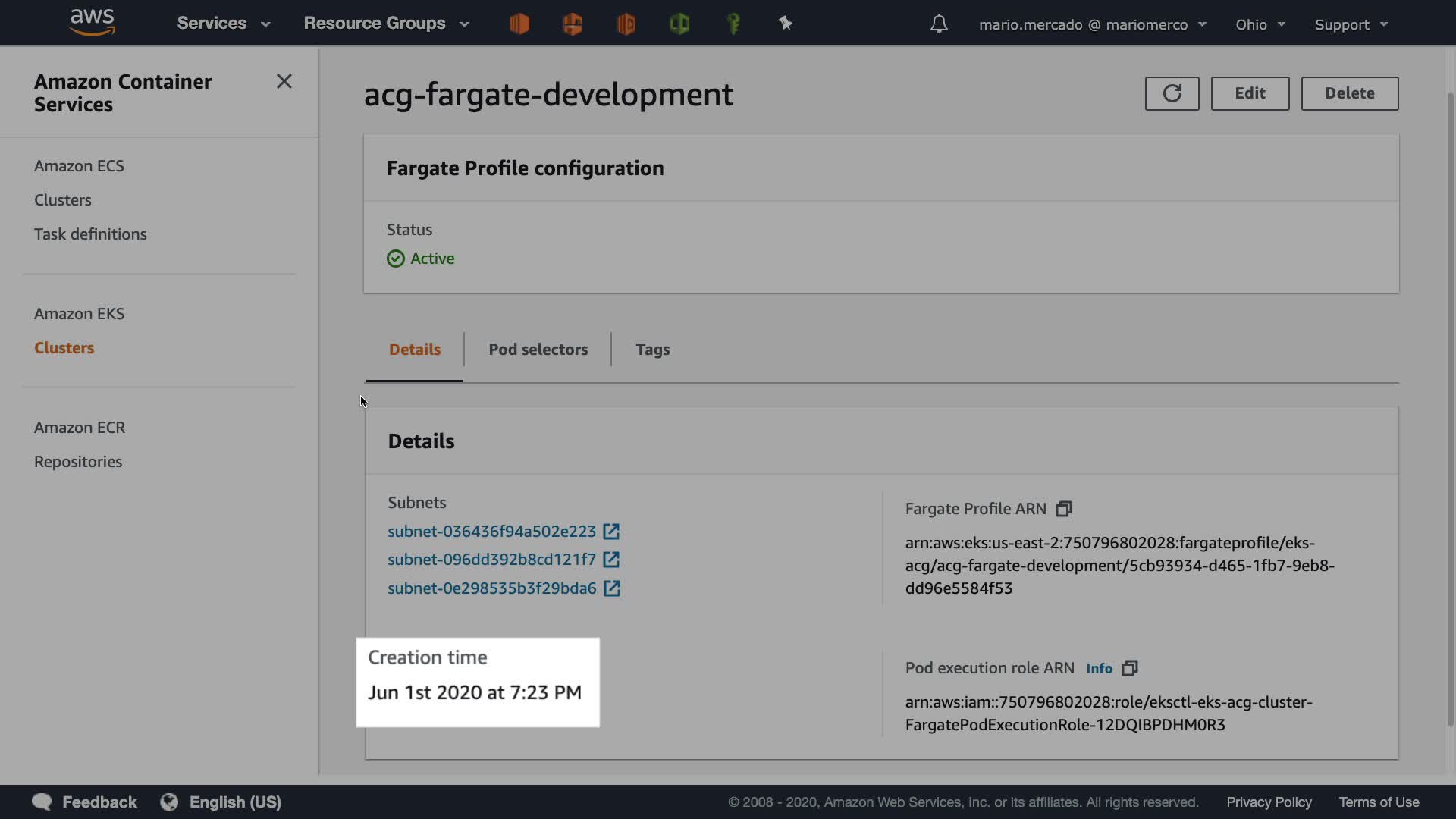Switch to the Pod selectors tab

tap(538, 350)
